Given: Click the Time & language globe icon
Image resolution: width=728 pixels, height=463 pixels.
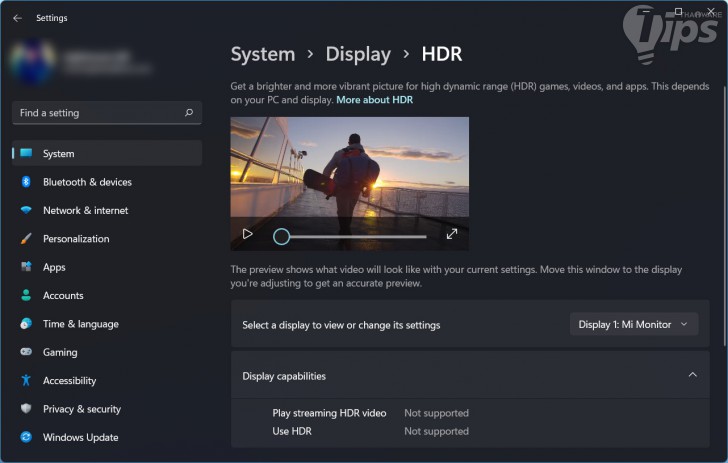Looking at the screenshot, I should tap(26, 323).
